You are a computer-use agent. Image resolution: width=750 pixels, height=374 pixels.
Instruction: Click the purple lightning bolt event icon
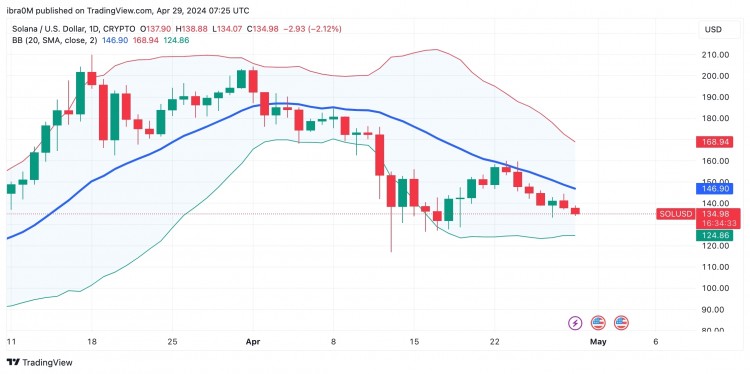575,323
